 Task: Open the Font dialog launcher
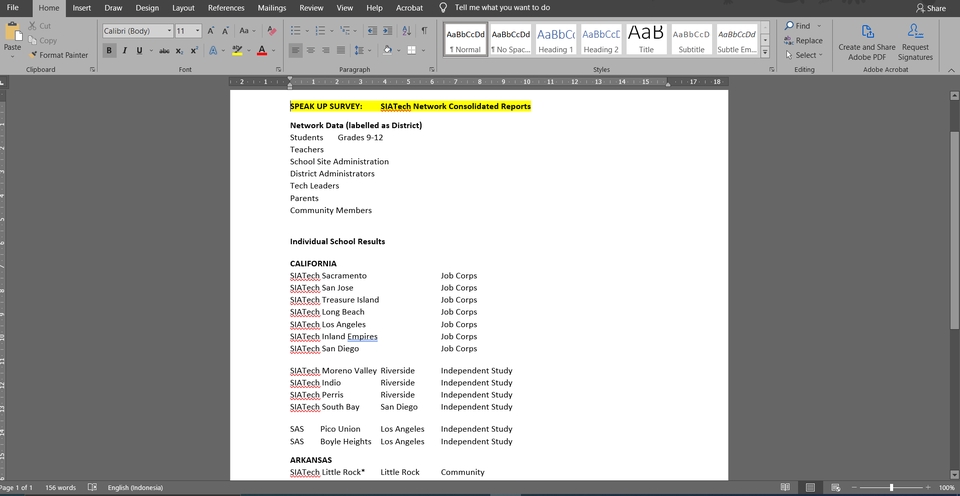[x=278, y=70]
